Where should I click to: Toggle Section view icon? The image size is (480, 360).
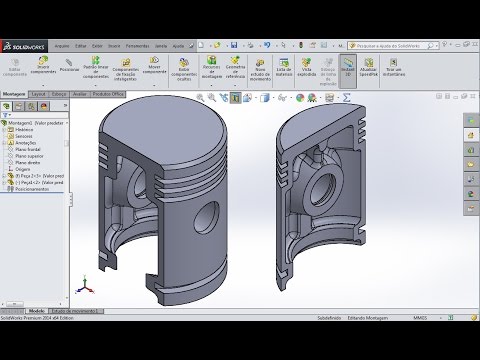pyautogui.click(x=235, y=97)
